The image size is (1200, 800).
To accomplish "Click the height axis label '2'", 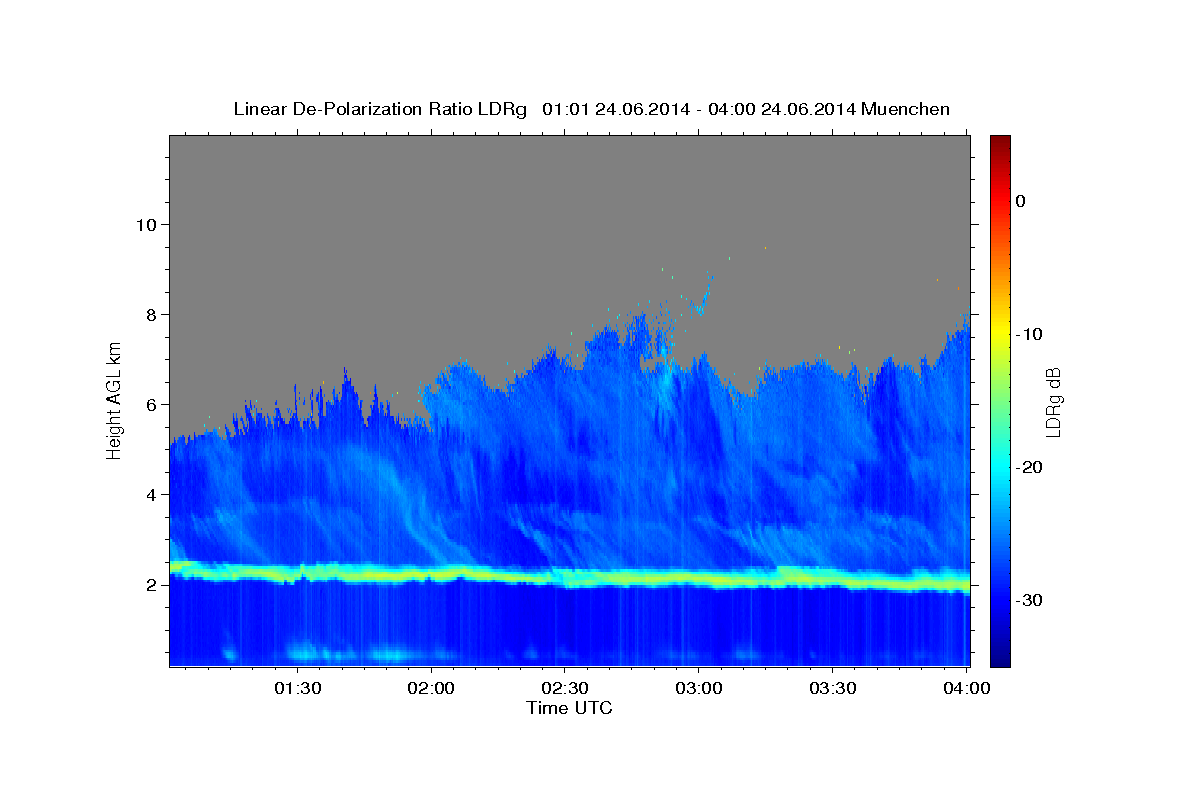I will tap(150, 585).
